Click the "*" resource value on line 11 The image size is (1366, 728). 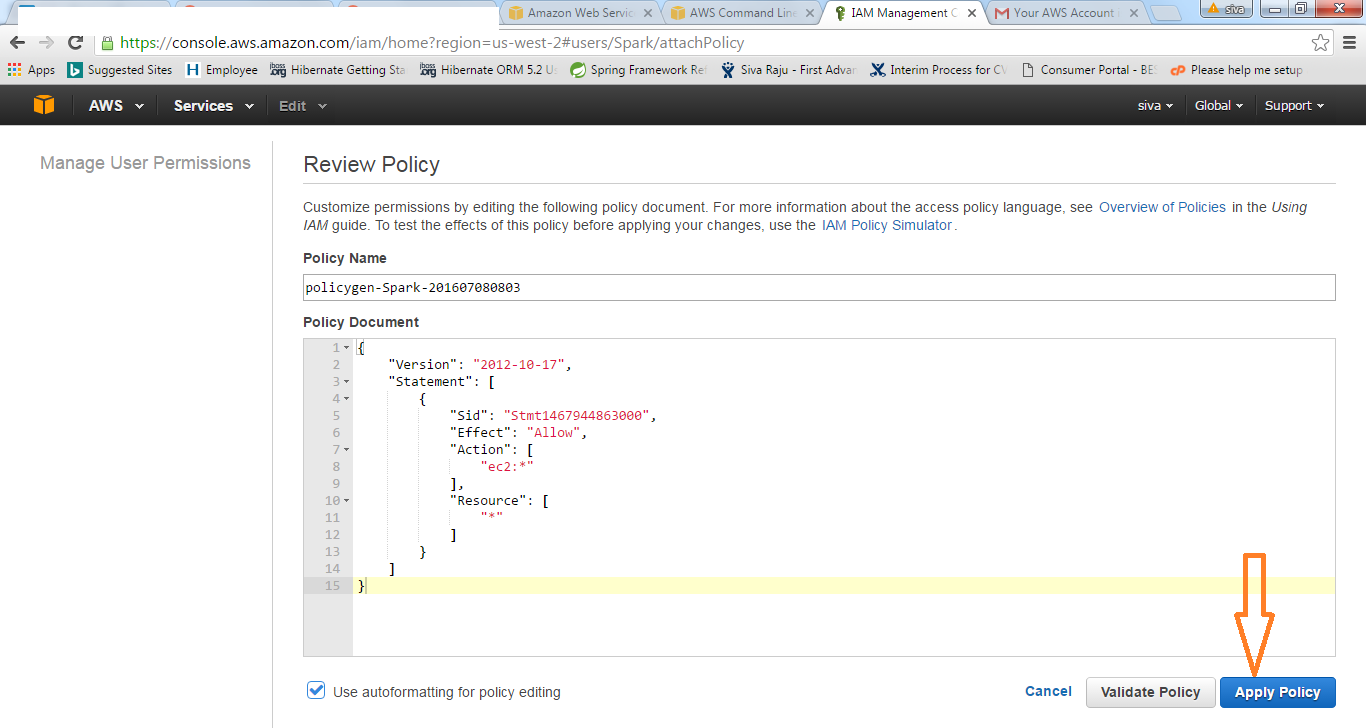point(491,518)
